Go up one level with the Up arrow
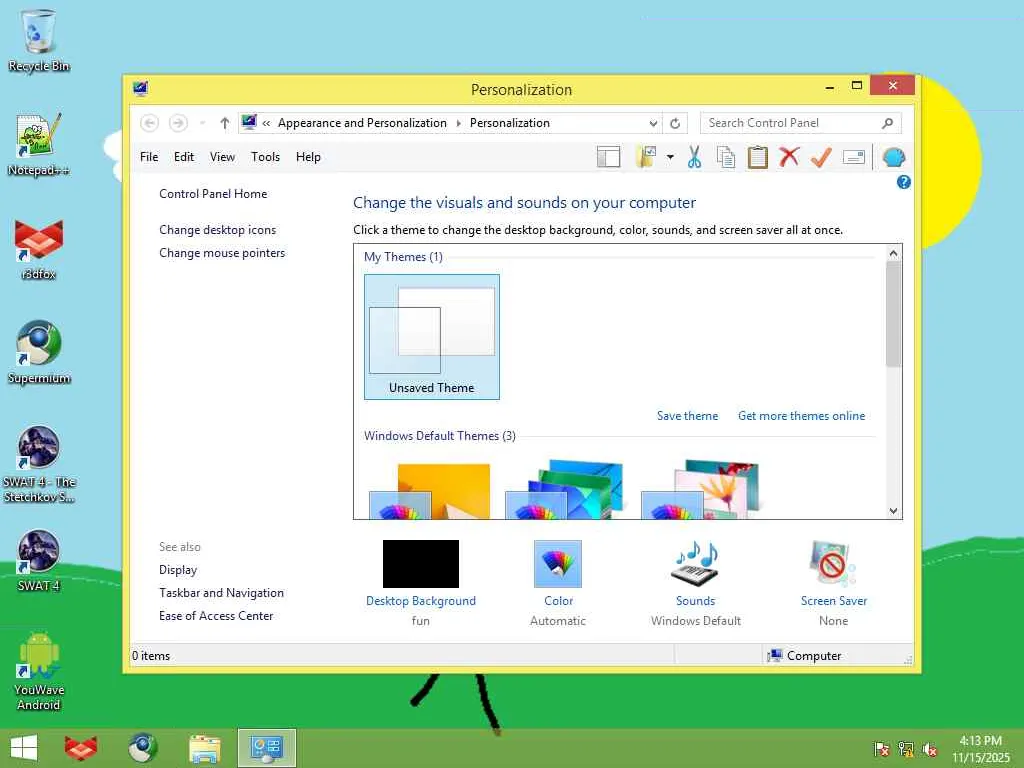Viewport: 1024px width, 768px height. click(x=225, y=123)
